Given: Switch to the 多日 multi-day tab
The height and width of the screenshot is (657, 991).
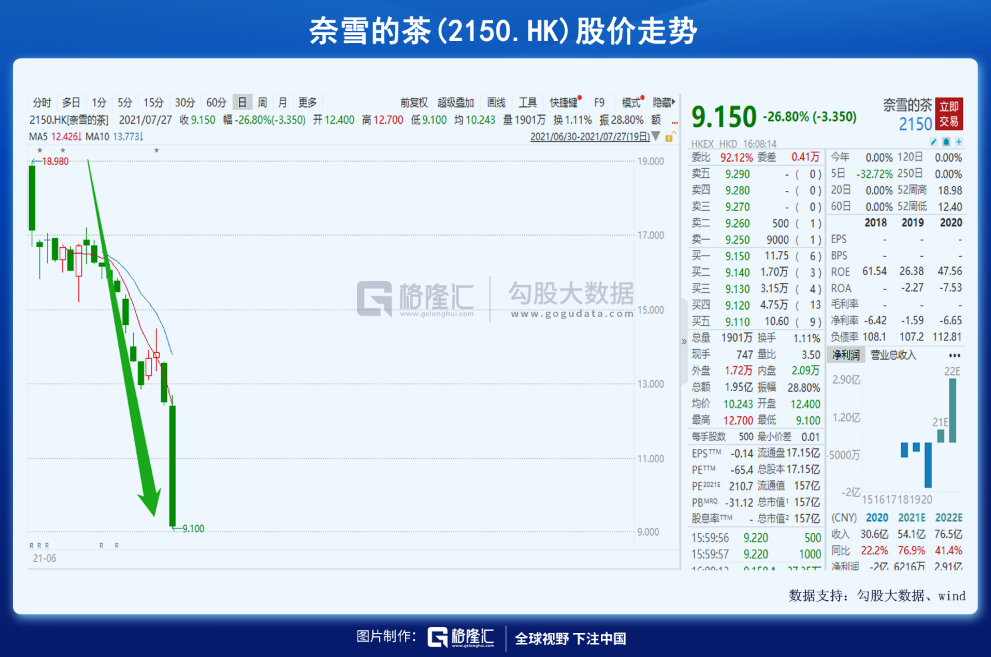Looking at the screenshot, I should [x=71, y=102].
